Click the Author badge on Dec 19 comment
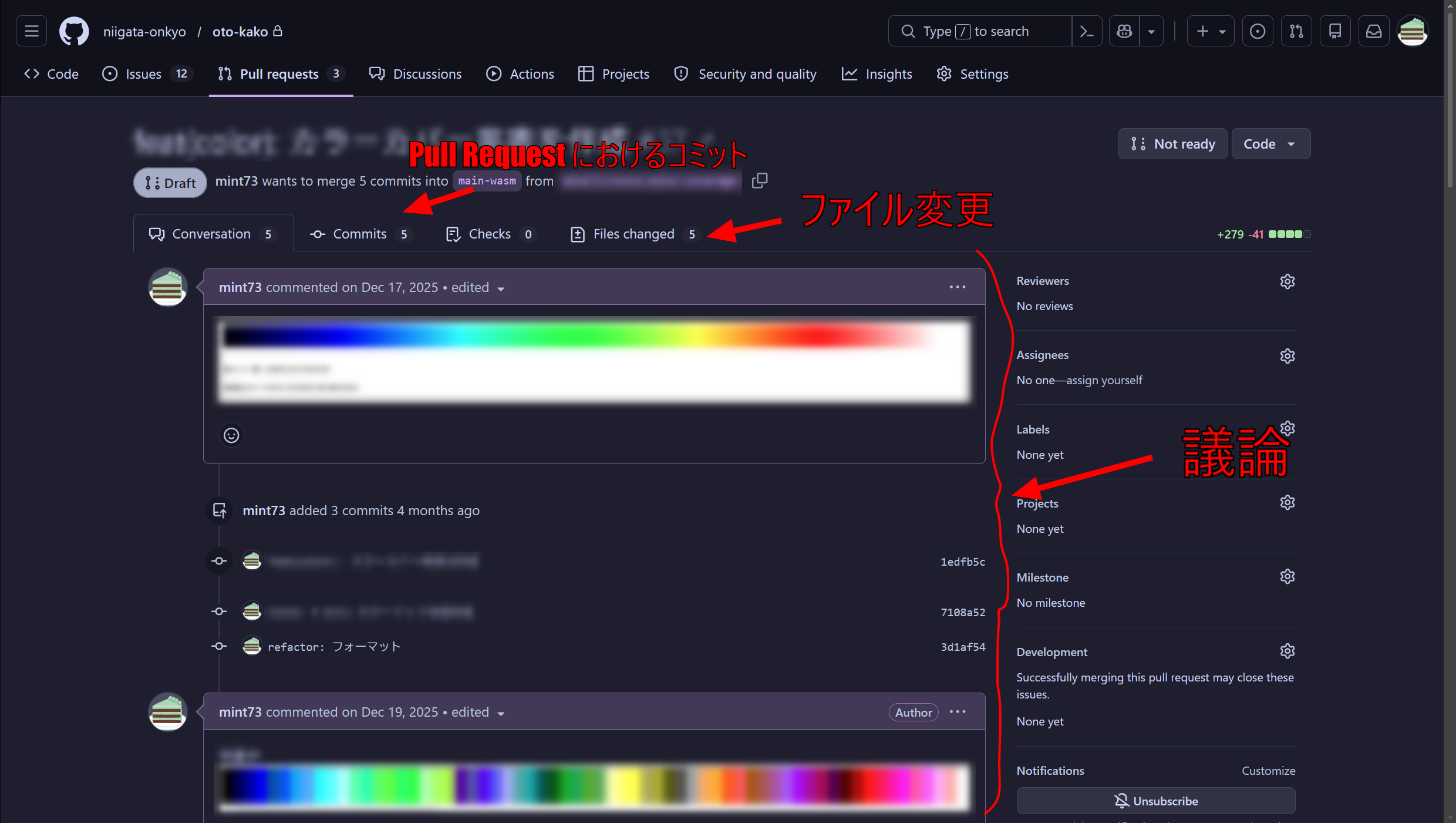This screenshot has width=1456, height=823. click(x=914, y=713)
